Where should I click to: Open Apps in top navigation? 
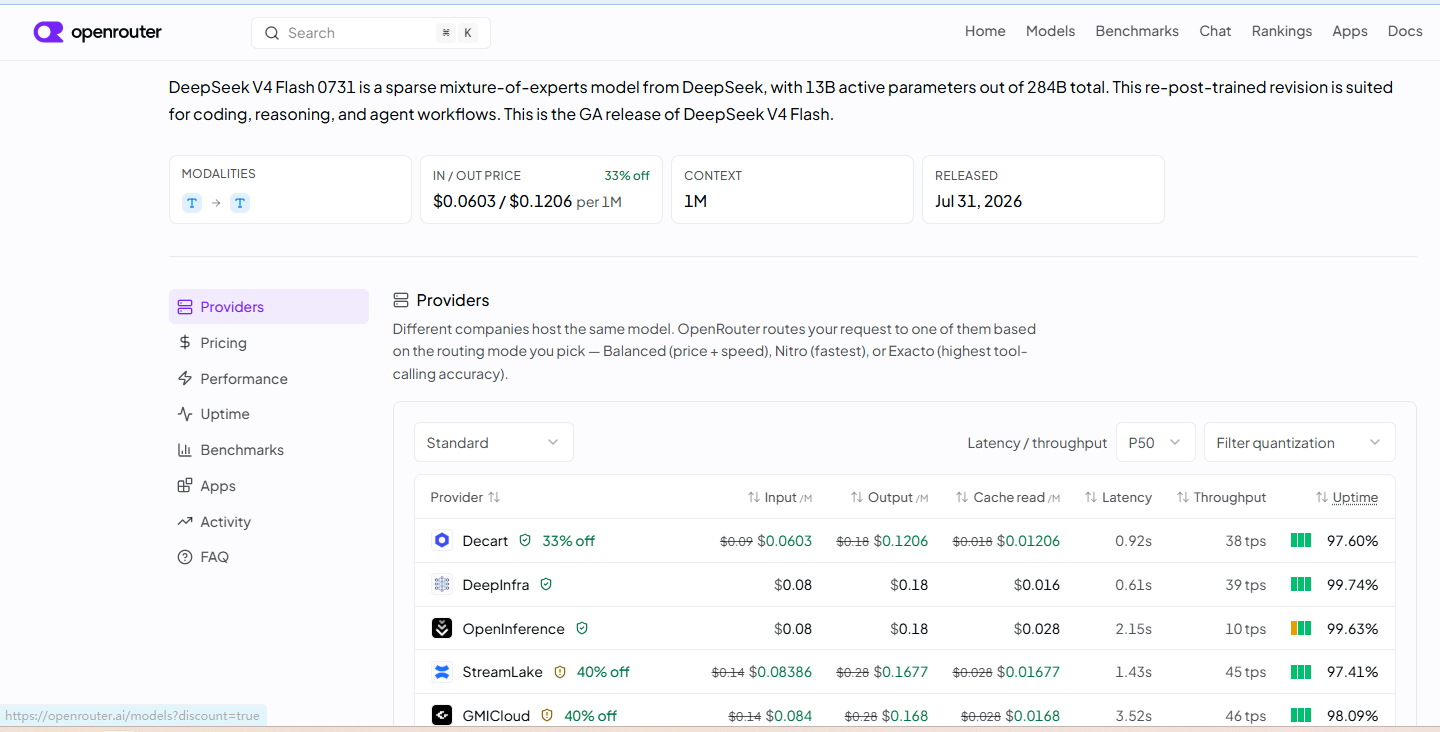(x=1349, y=31)
